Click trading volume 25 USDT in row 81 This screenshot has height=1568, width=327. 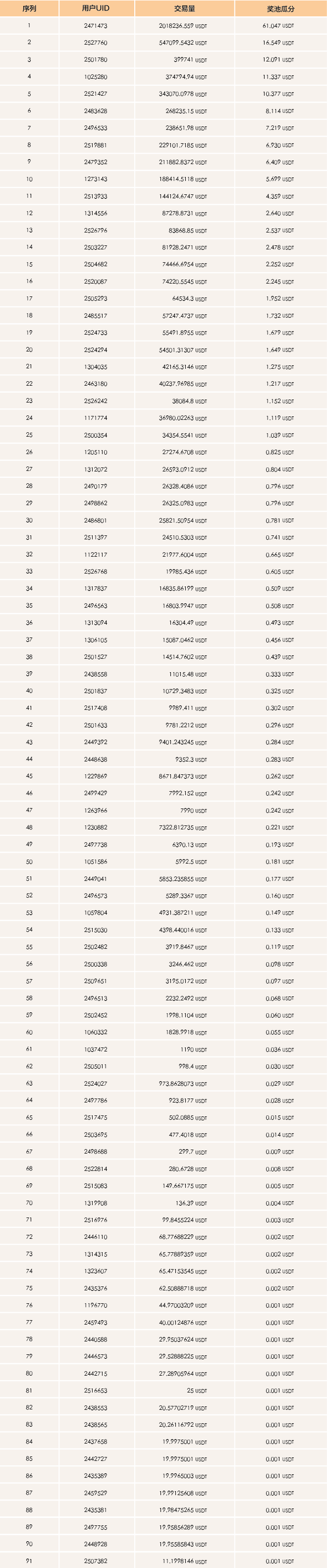[197, 1390]
